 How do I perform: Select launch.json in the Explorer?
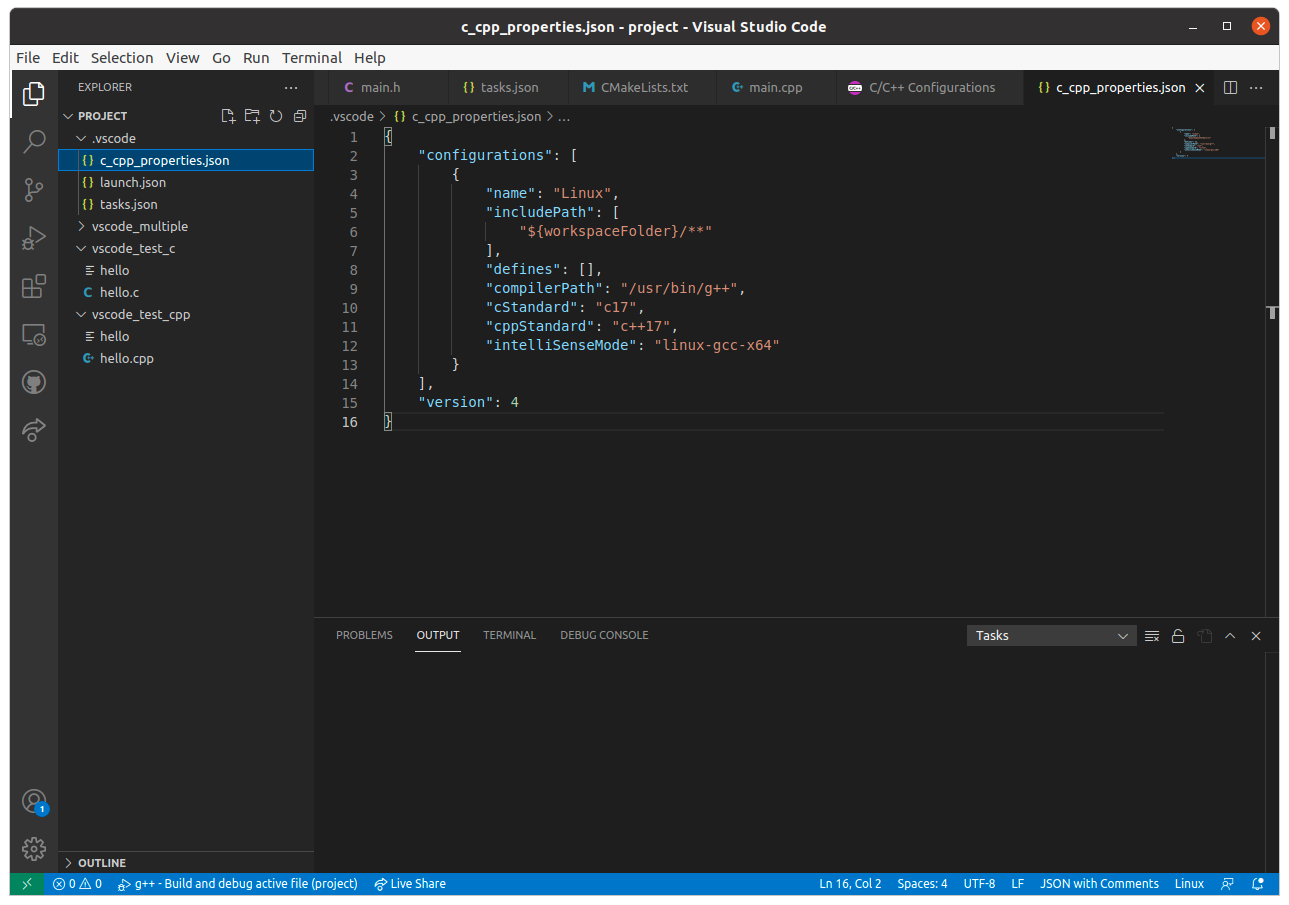click(x=186, y=182)
